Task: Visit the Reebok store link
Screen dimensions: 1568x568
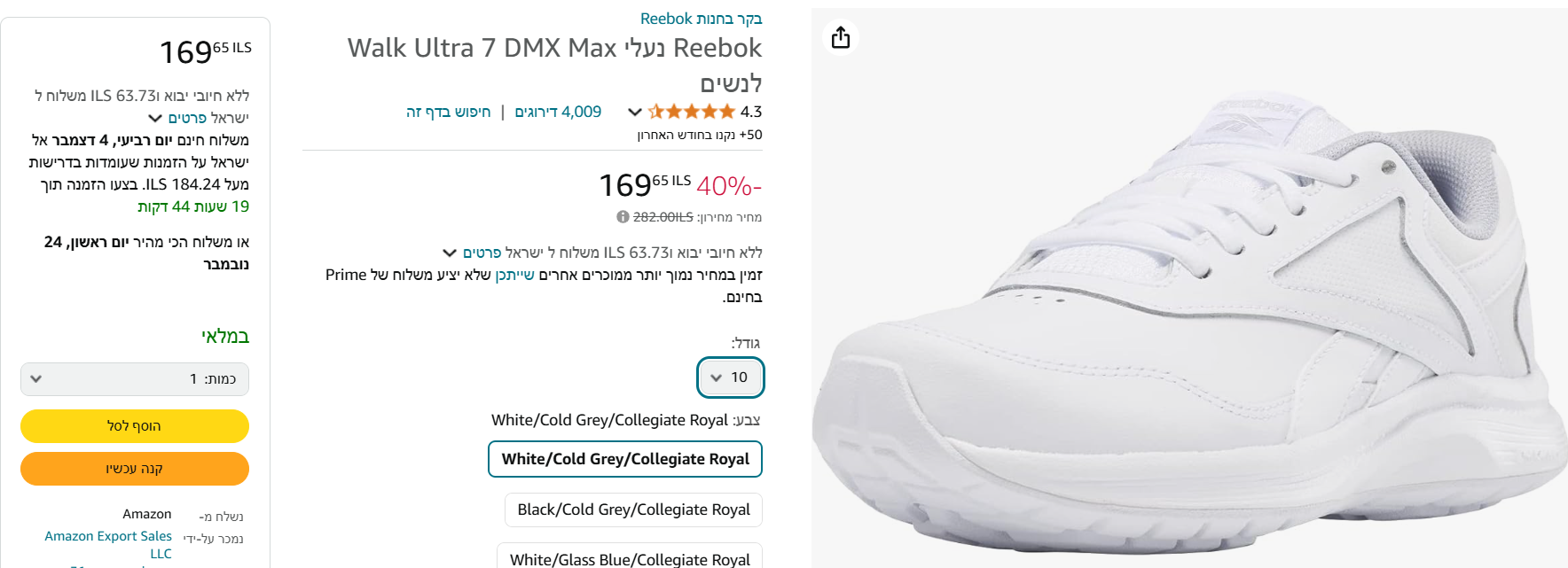Action: tap(701, 19)
